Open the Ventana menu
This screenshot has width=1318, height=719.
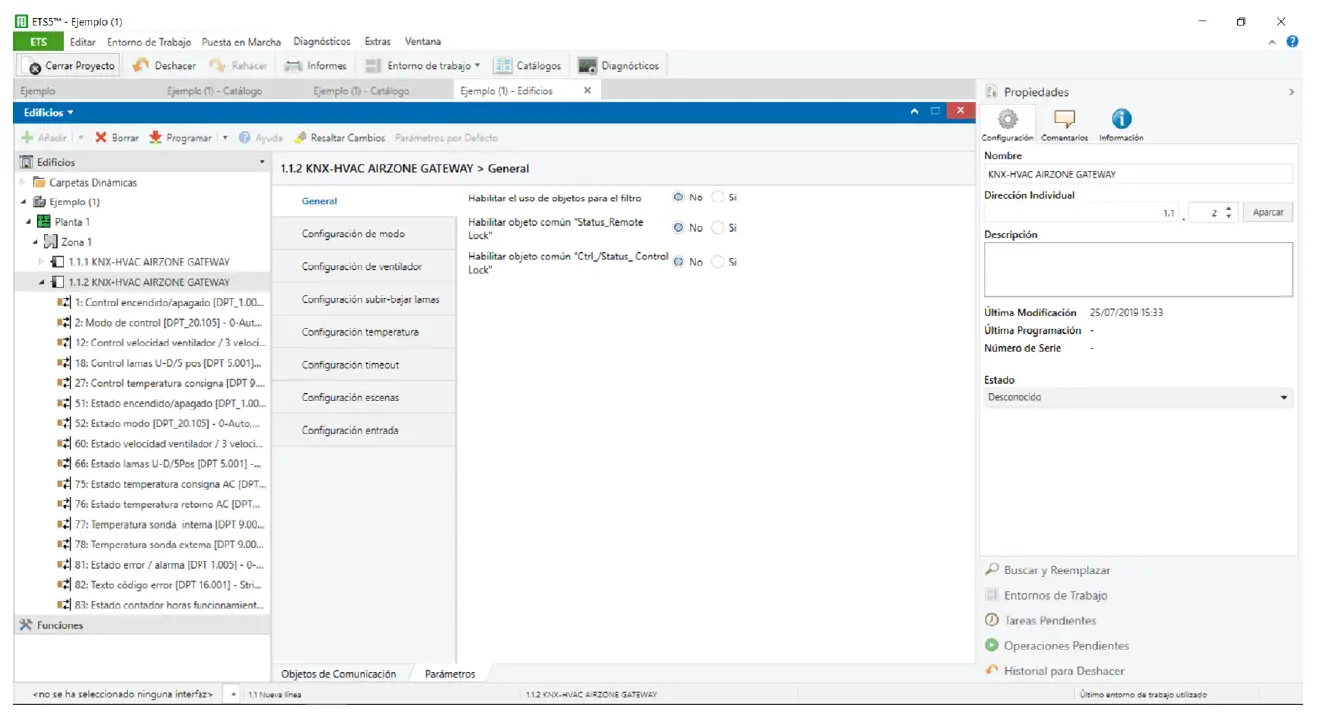(423, 42)
